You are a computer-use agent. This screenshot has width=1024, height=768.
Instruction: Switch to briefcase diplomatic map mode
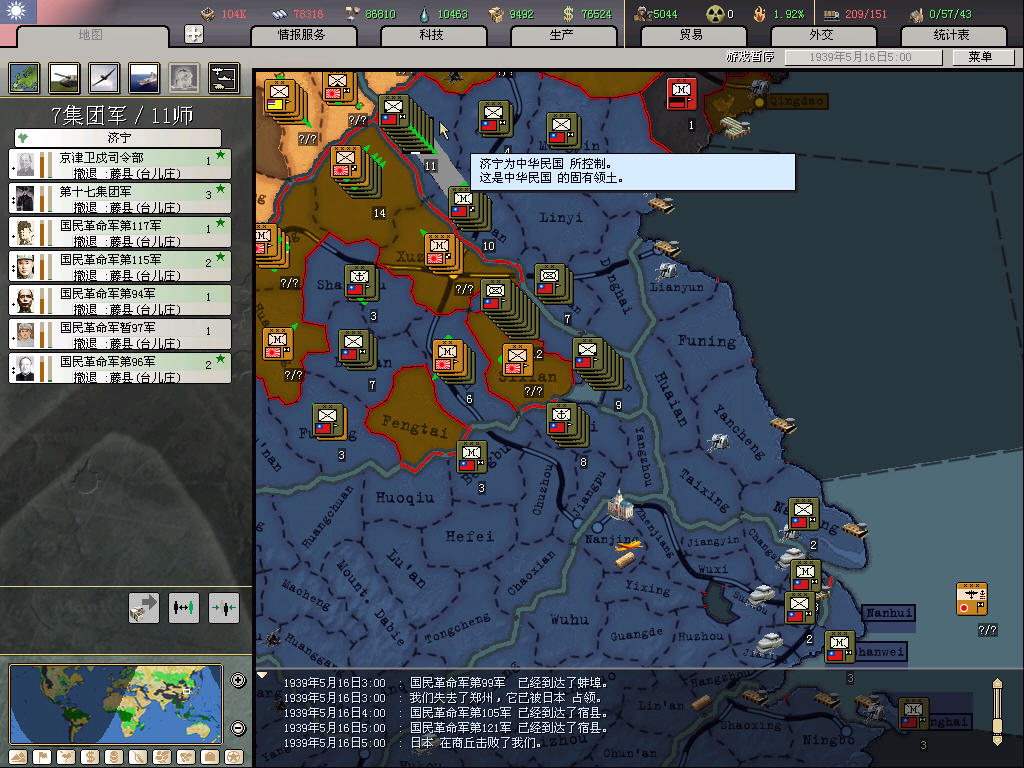[x=210, y=757]
